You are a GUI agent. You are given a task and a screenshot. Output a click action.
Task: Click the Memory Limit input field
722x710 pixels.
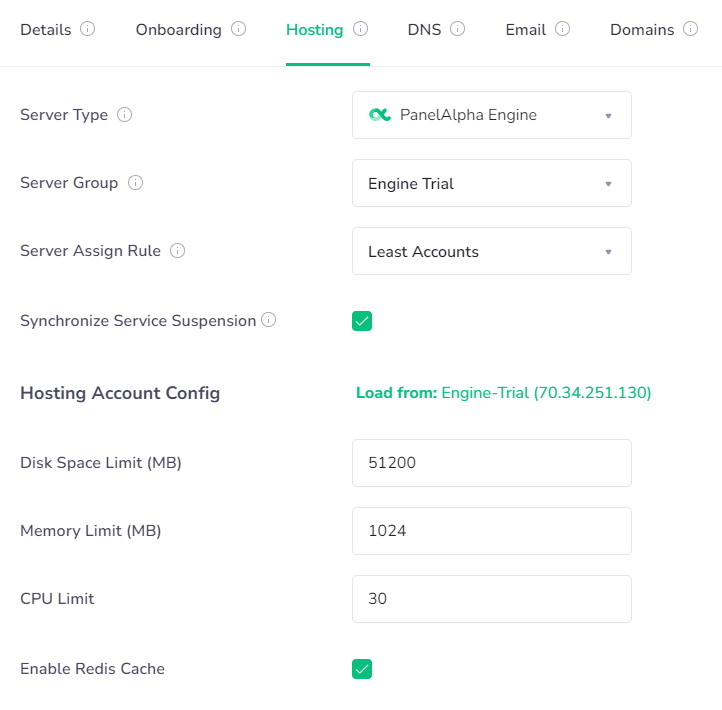[492, 531]
